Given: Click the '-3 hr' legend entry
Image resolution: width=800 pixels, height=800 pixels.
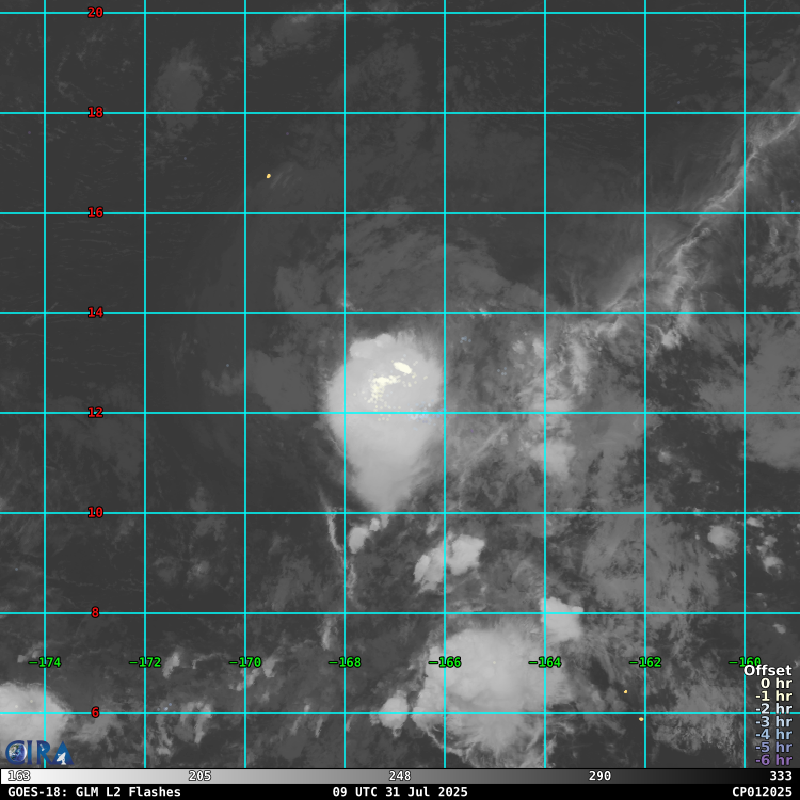Looking at the screenshot, I should pos(773,721).
